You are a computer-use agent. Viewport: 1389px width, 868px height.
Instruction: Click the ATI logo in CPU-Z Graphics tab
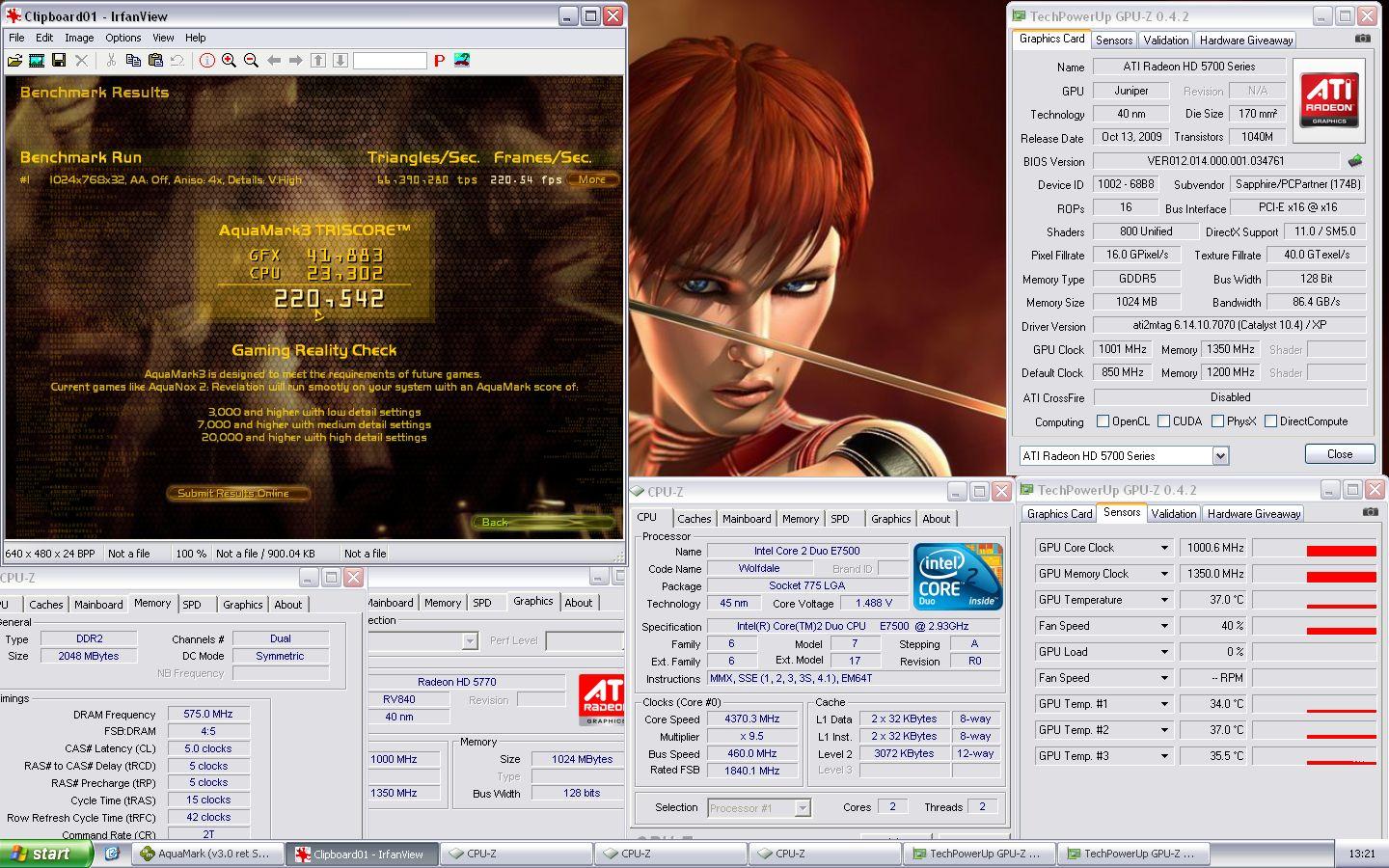pyautogui.click(x=601, y=699)
